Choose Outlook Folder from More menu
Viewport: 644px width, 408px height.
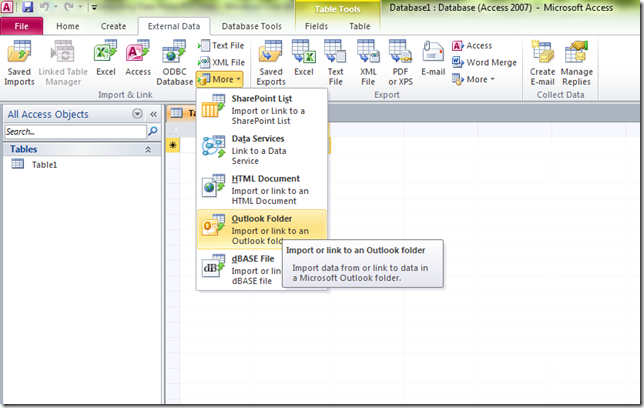point(262,229)
